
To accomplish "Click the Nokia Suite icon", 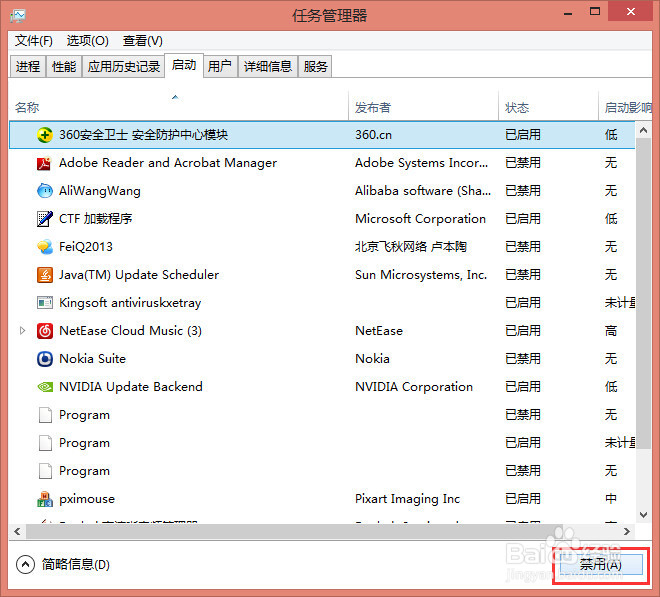I will [x=45, y=359].
